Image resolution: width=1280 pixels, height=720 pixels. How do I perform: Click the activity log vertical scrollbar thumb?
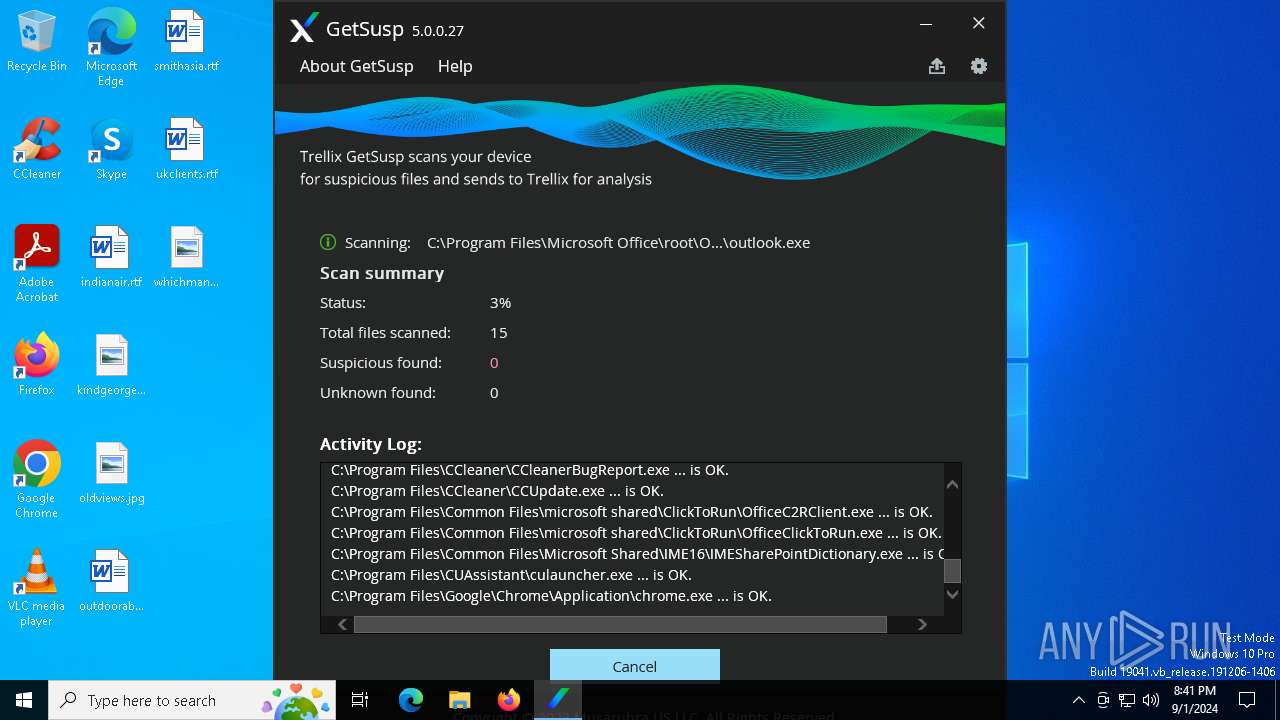point(953,571)
